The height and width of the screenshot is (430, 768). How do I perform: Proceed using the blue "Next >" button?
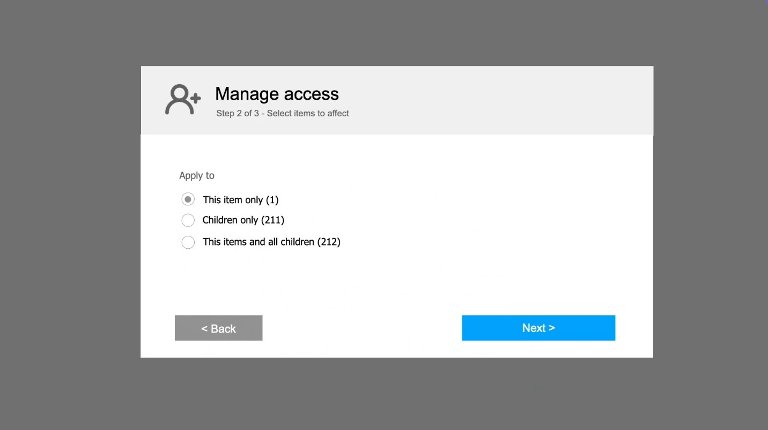pyautogui.click(x=538, y=328)
